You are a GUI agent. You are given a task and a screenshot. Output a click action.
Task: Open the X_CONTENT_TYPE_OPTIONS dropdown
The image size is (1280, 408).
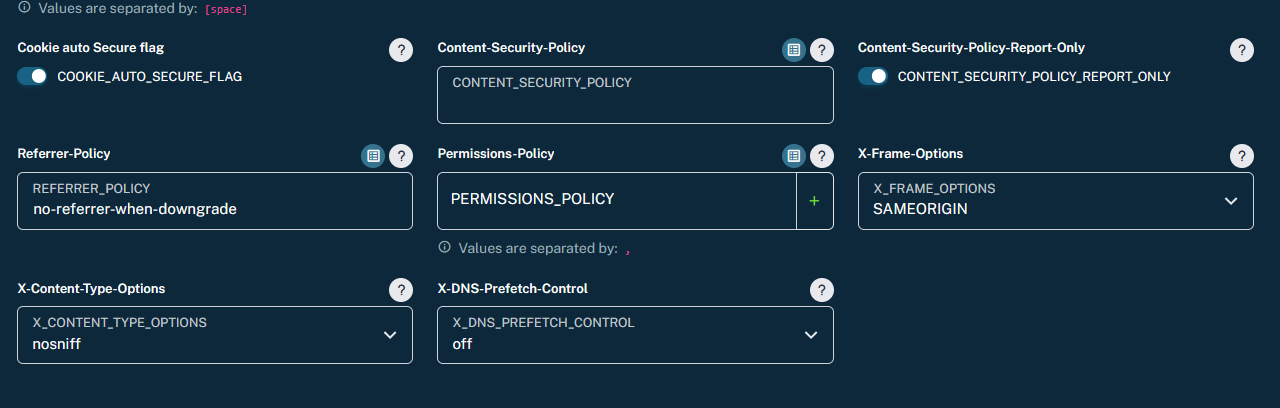[x=215, y=335]
